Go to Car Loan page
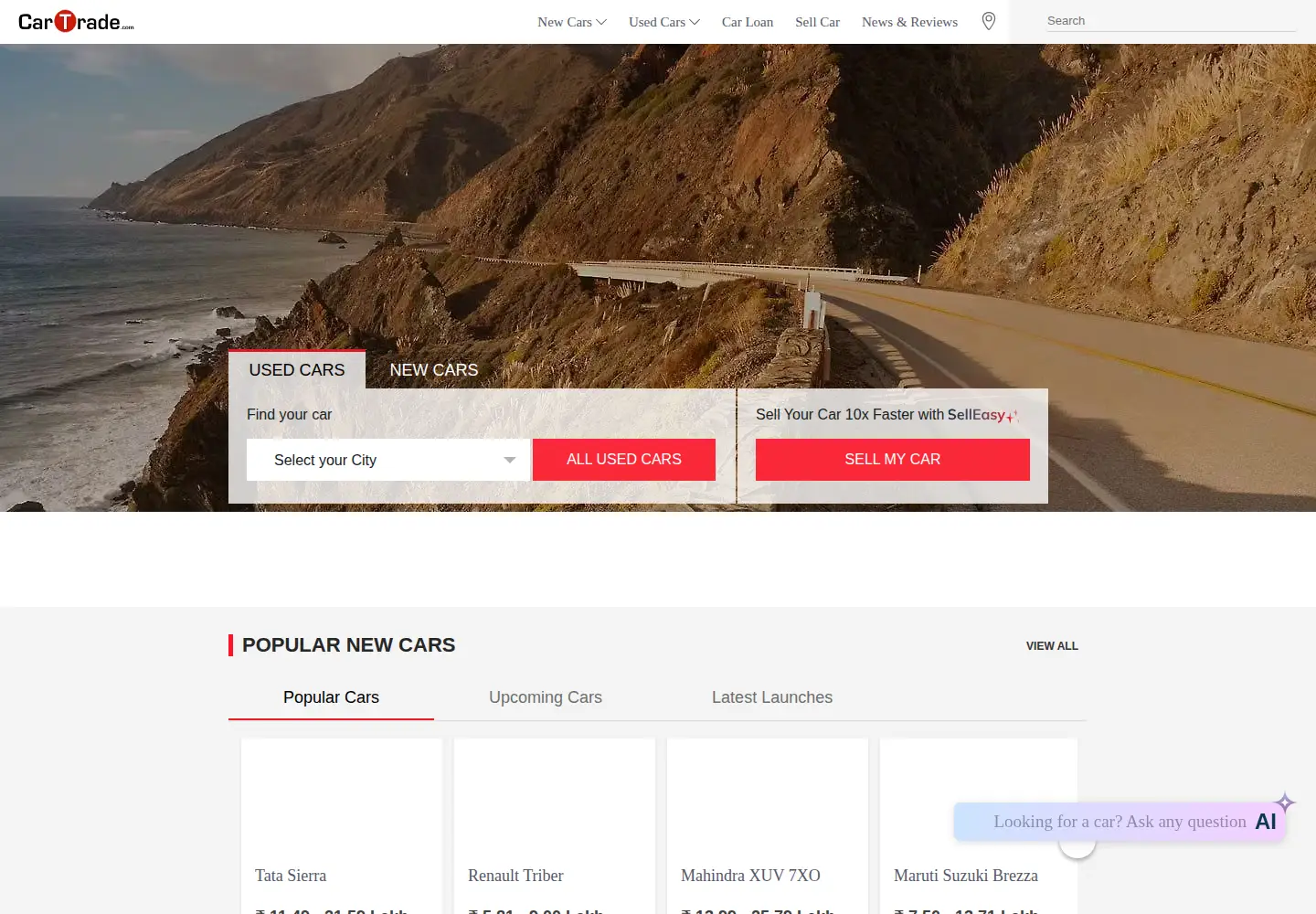 748,22
